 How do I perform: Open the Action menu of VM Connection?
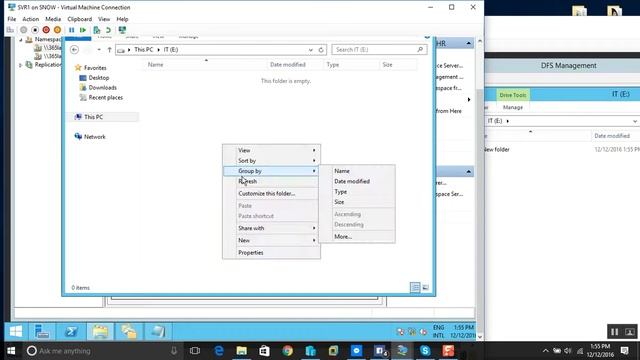tap(31, 19)
